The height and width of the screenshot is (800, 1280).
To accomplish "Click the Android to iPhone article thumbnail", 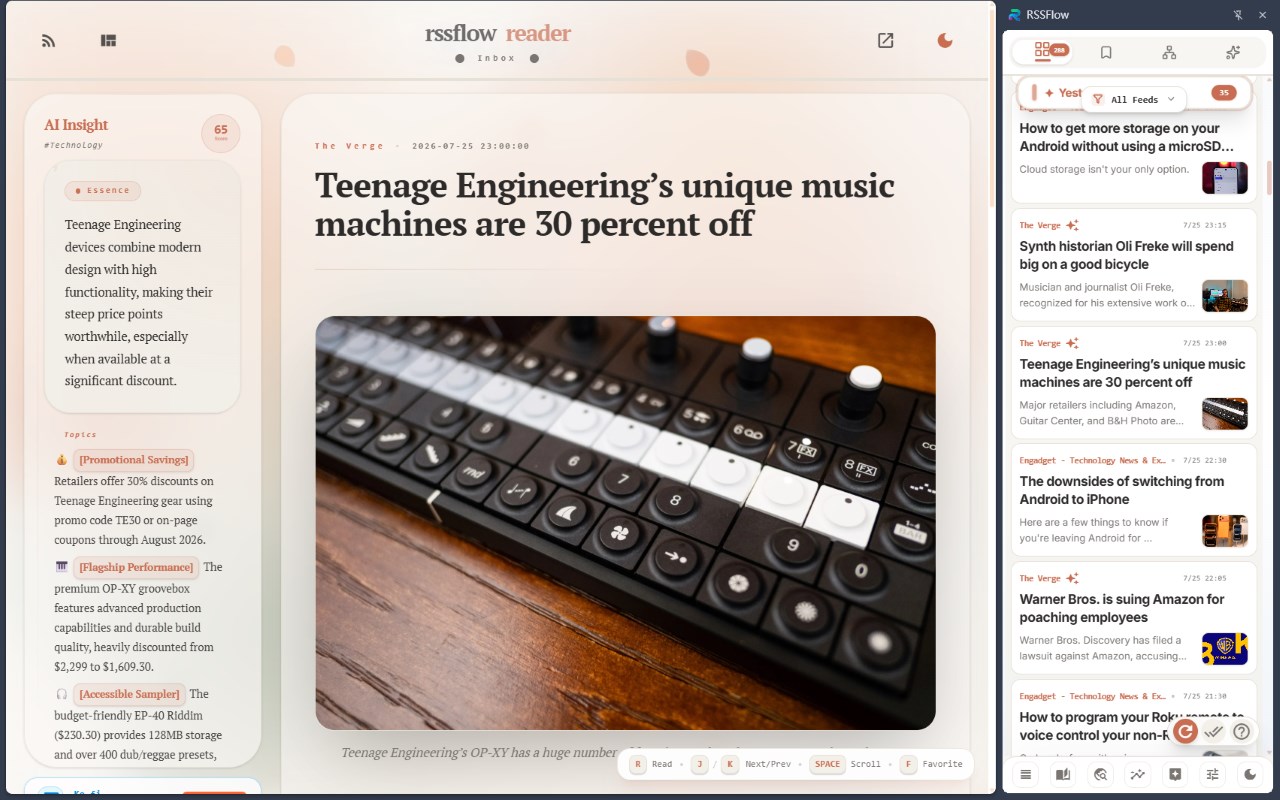I will pos(1225,531).
